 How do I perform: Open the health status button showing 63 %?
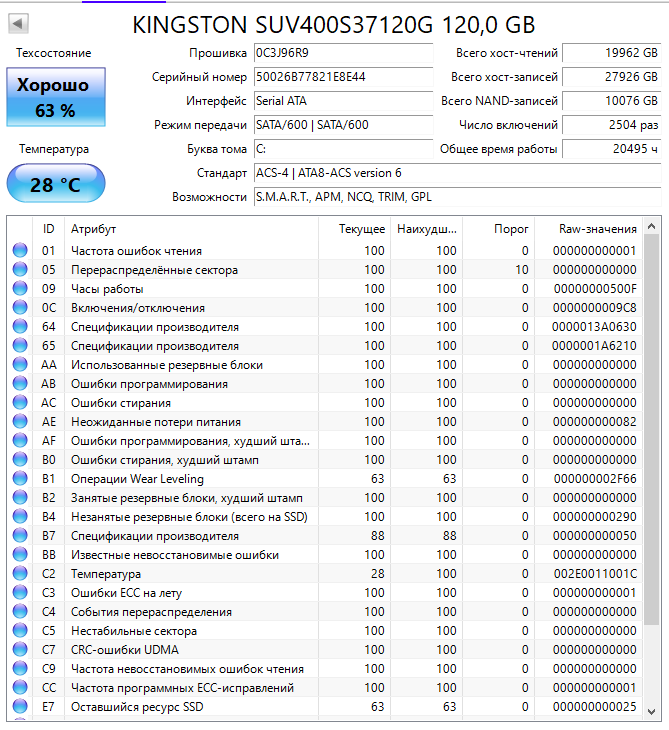56,97
